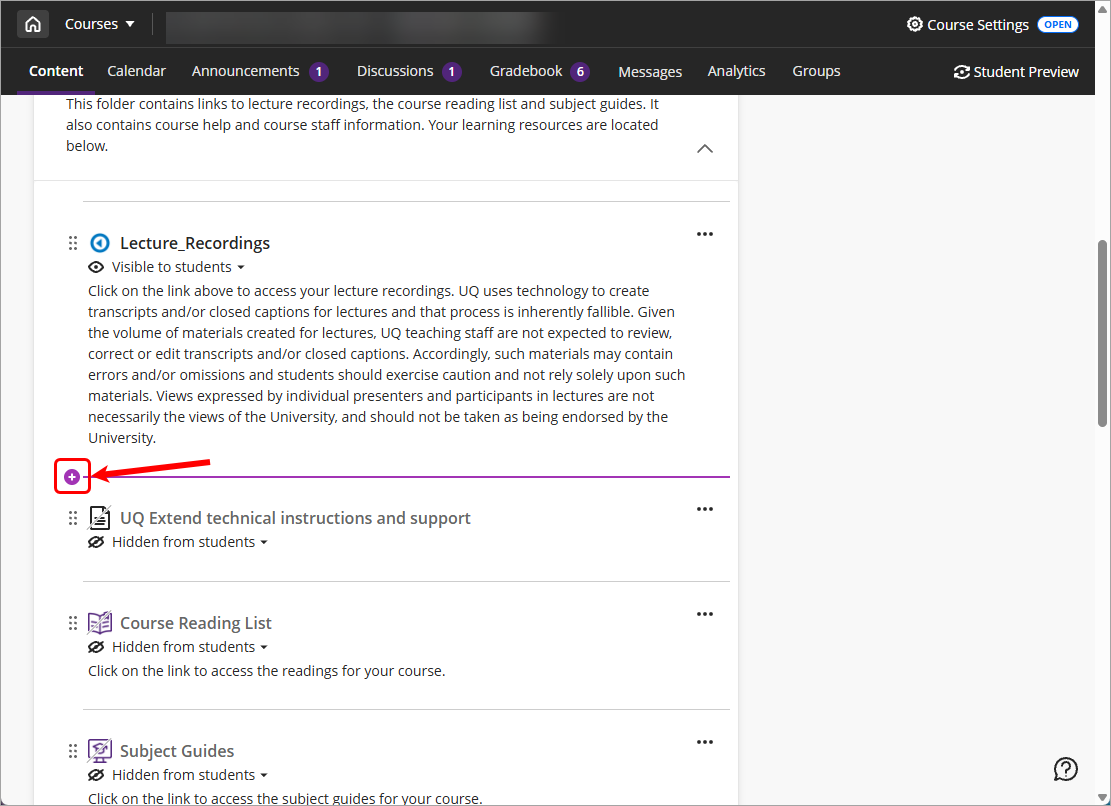Open 'Hidden from students' dropdown for Subject Guides
This screenshot has width=1111, height=806.
(190, 775)
